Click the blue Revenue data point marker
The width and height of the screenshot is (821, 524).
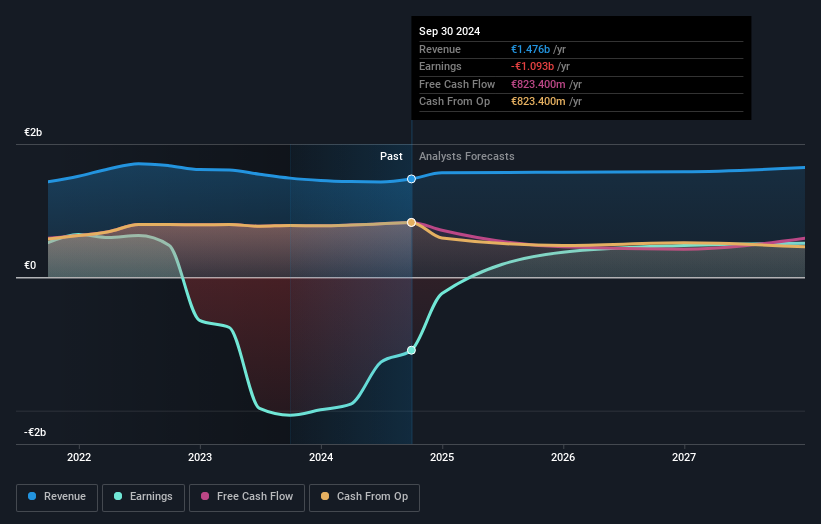pos(412,179)
